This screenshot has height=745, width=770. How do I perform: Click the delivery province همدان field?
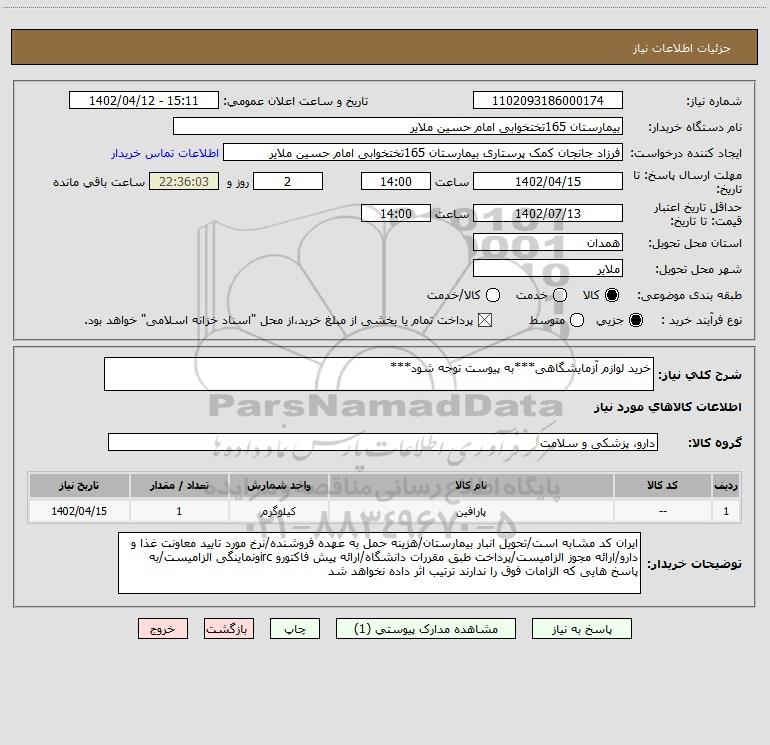[x=548, y=243]
